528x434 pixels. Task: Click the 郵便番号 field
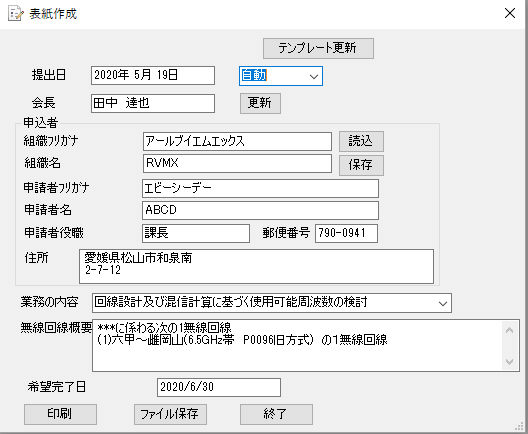coord(346,233)
